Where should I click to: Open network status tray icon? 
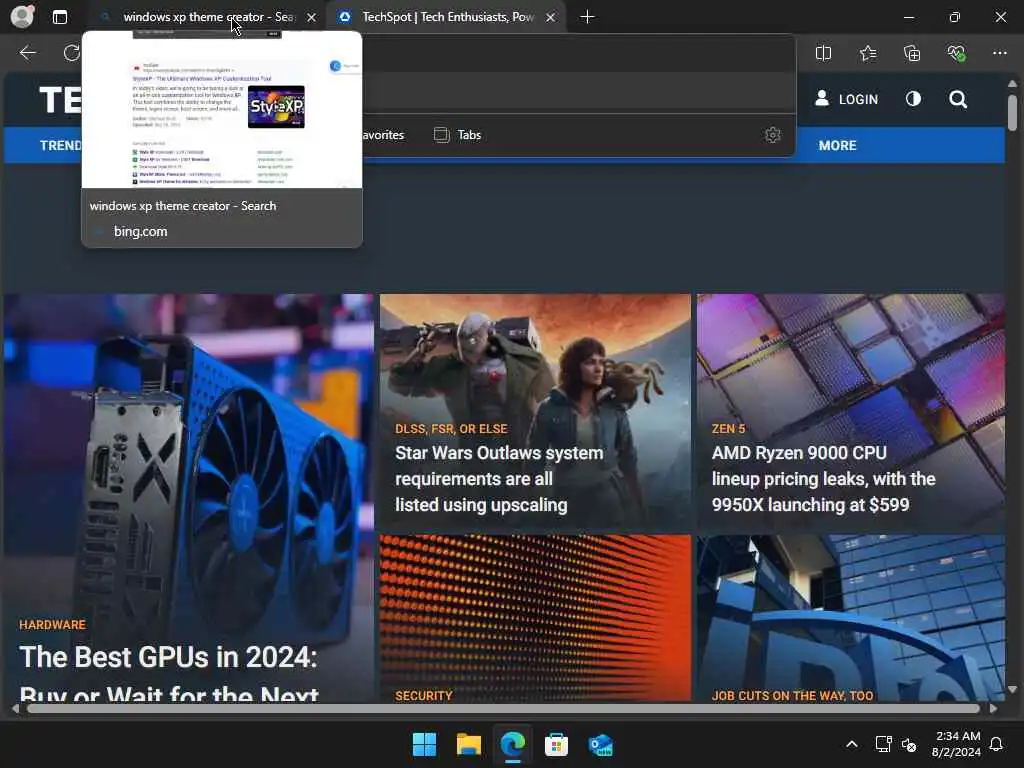point(883,744)
